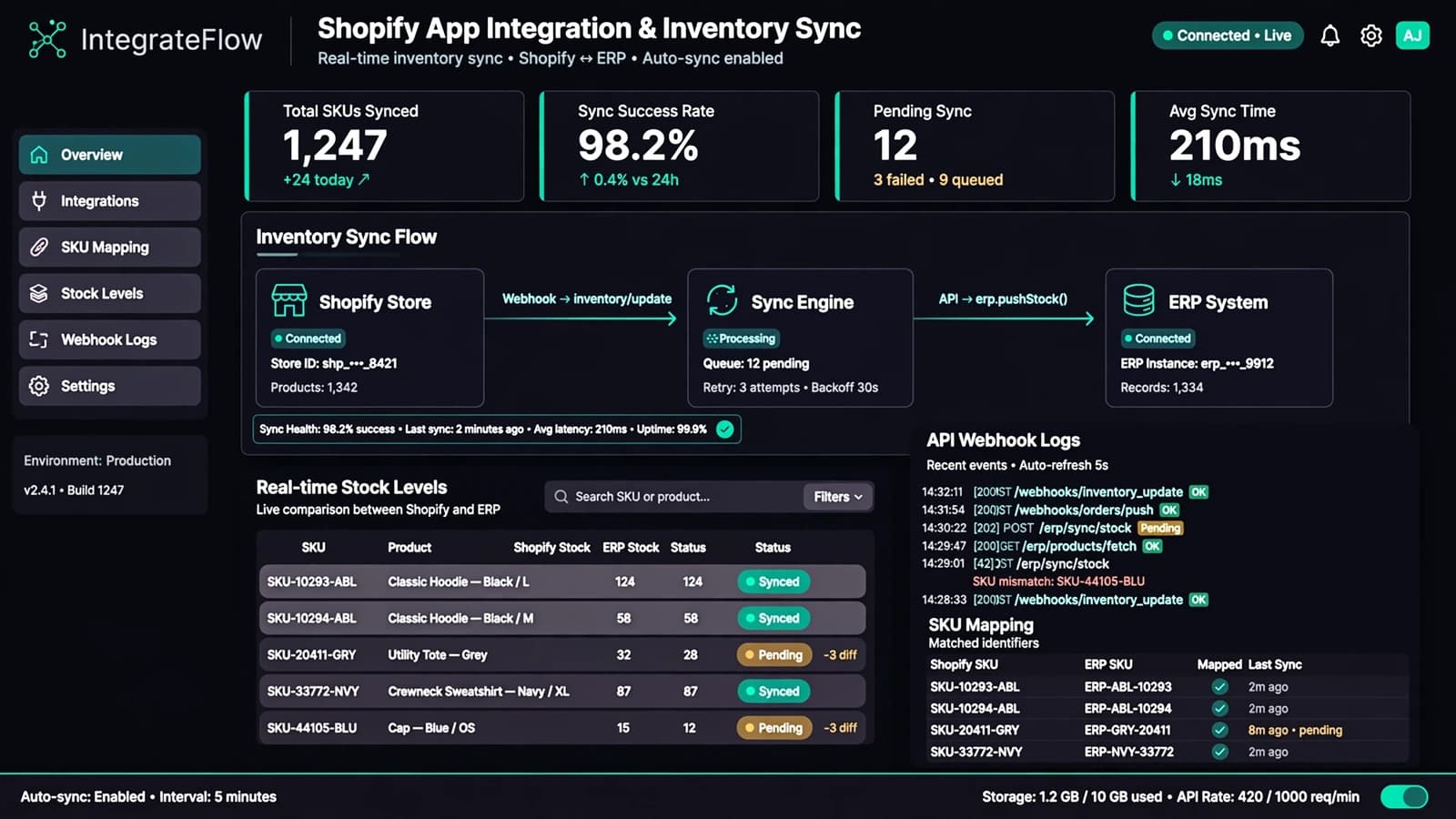Click the ERP-GRY-20411 mapping value
Screen dimensions: 1456x819
click(1127, 730)
